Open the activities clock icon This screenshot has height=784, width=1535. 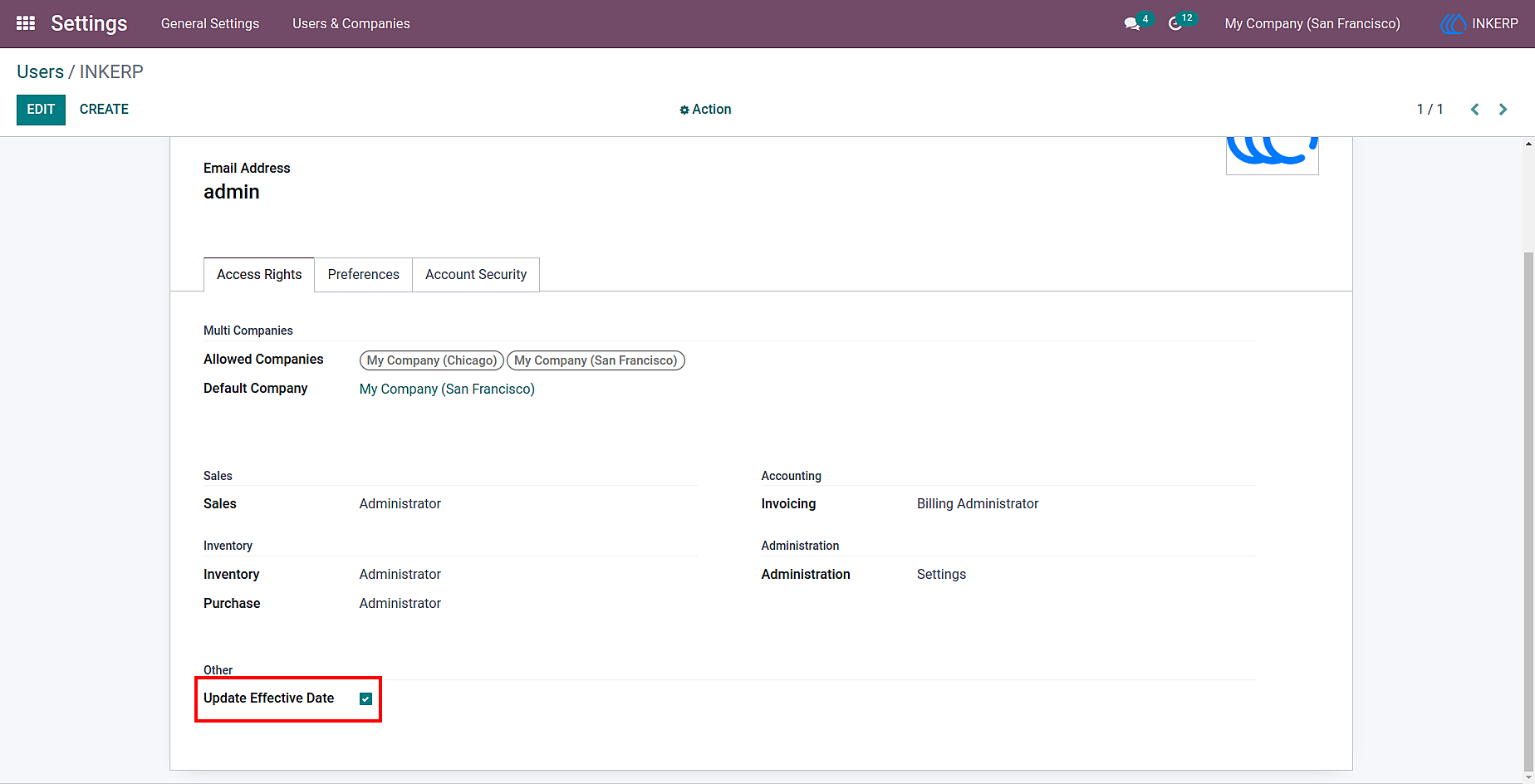click(x=1175, y=23)
